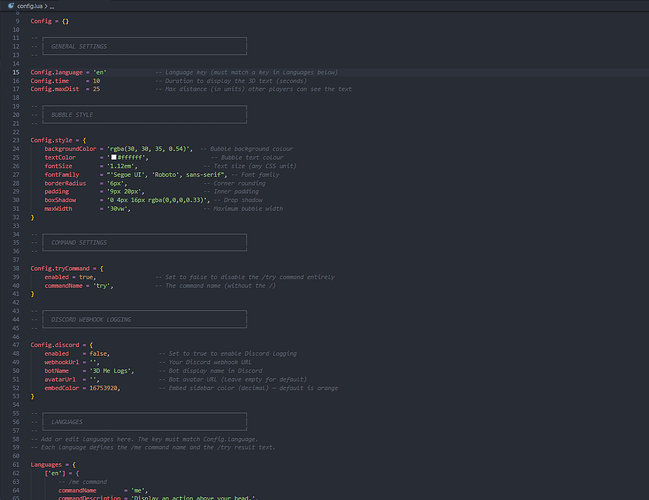Click line number 47 in the gutter

(16, 344)
